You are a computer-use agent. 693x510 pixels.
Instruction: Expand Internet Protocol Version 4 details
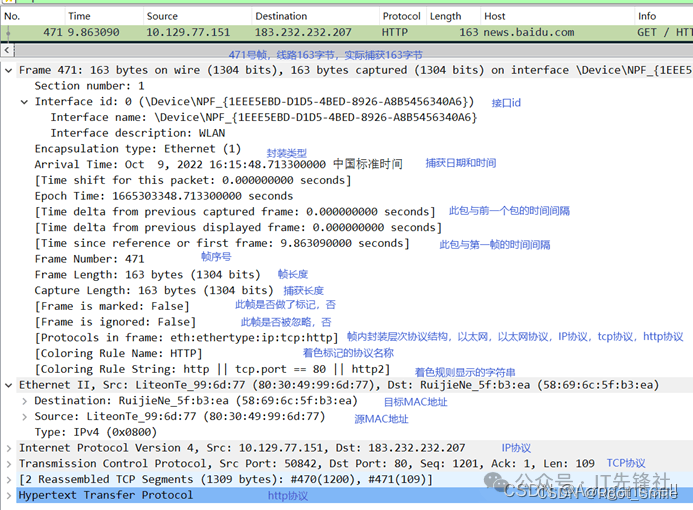9,448
